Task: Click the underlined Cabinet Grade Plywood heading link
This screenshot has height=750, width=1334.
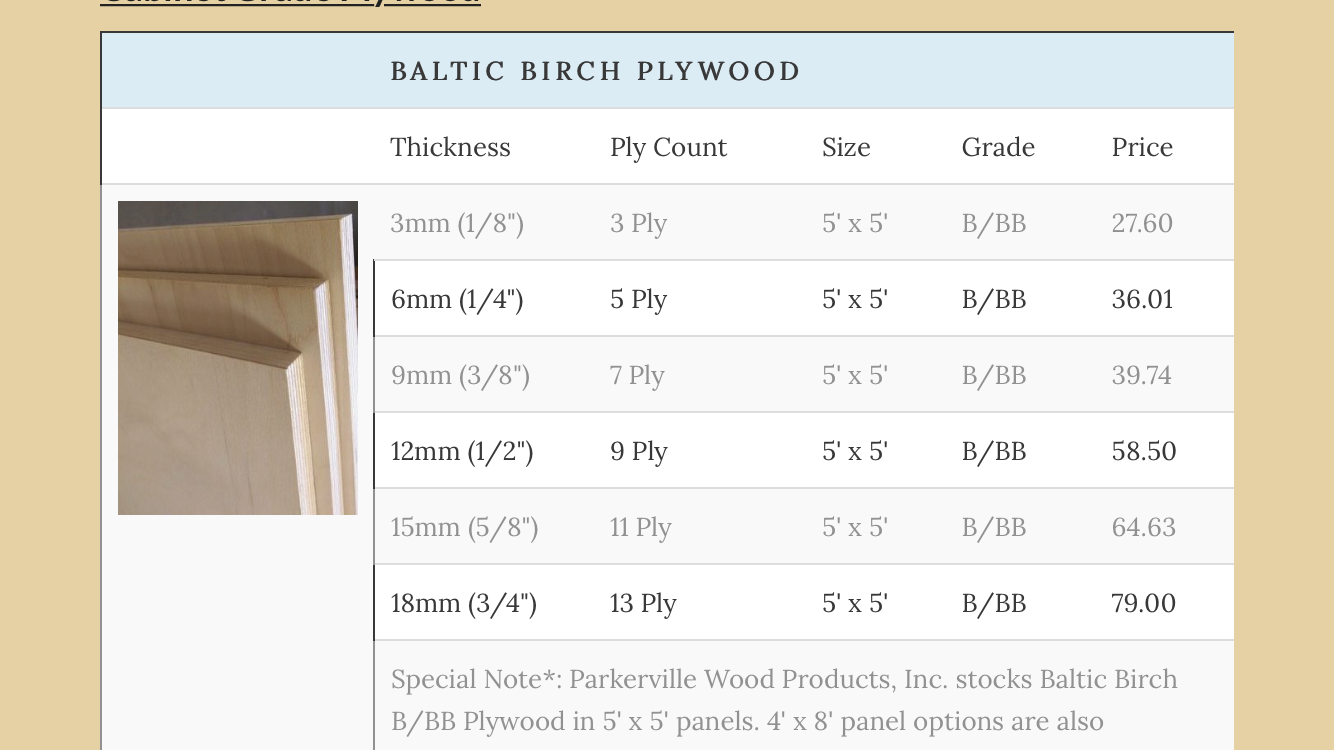Action: [x=290, y=2]
